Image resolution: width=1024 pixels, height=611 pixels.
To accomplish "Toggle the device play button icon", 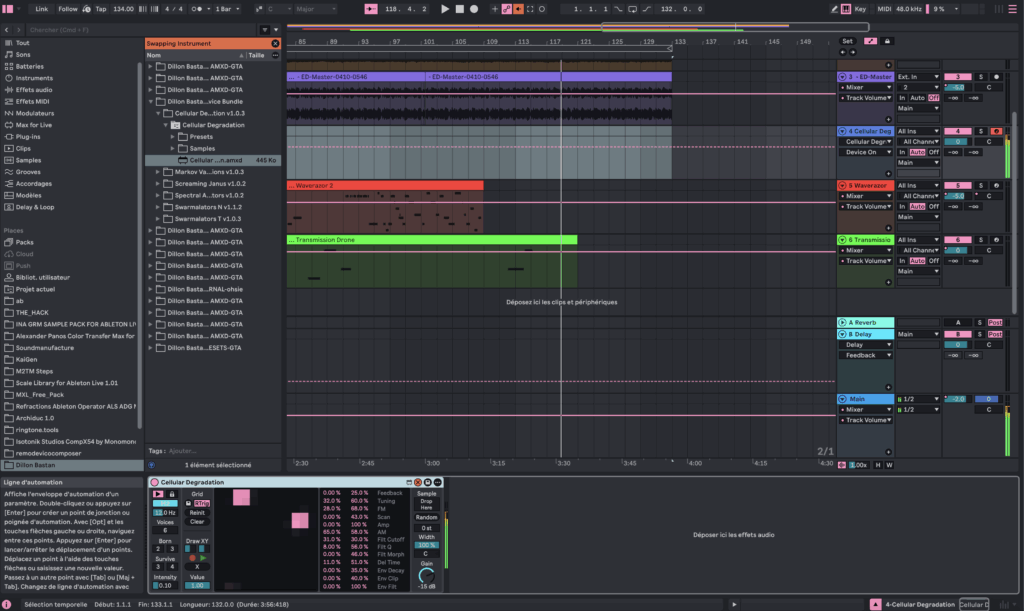I will [x=158, y=495].
